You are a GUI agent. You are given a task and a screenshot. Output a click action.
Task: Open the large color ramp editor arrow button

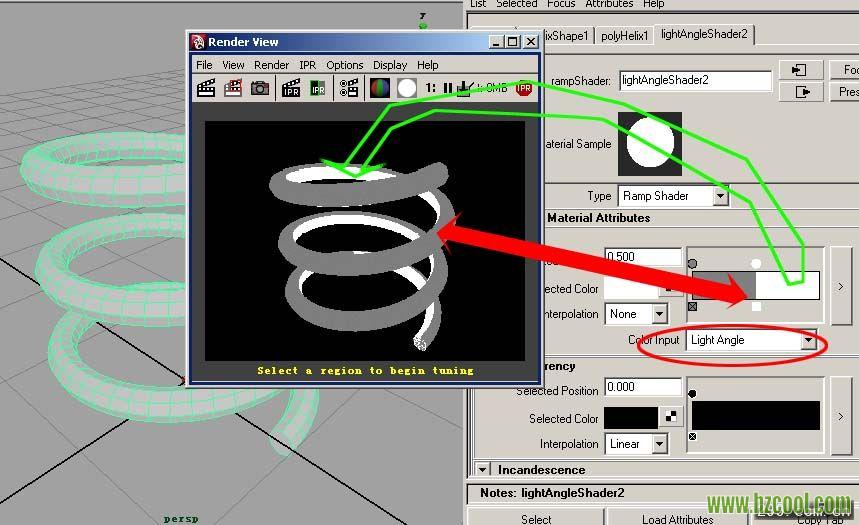[841, 286]
